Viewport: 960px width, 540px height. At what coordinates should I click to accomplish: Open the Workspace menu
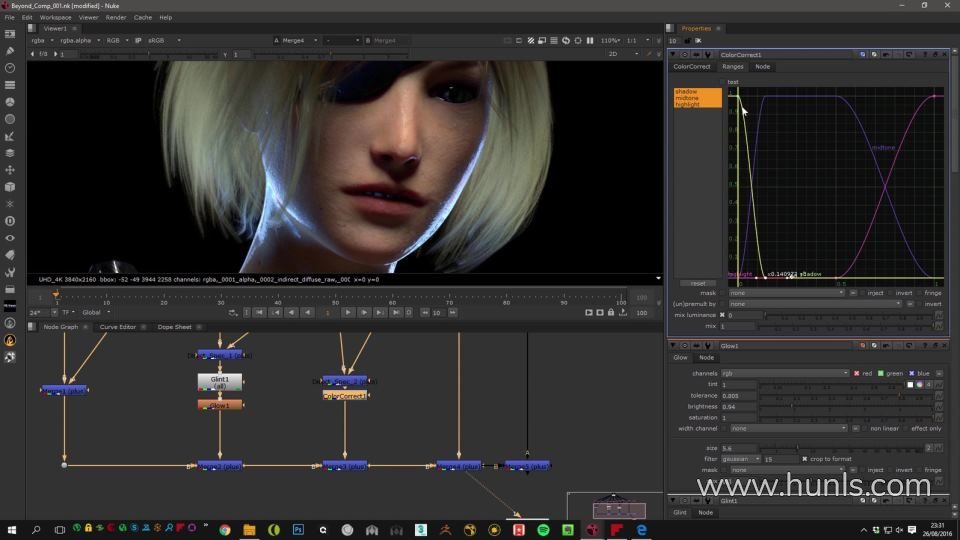[55, 17]
